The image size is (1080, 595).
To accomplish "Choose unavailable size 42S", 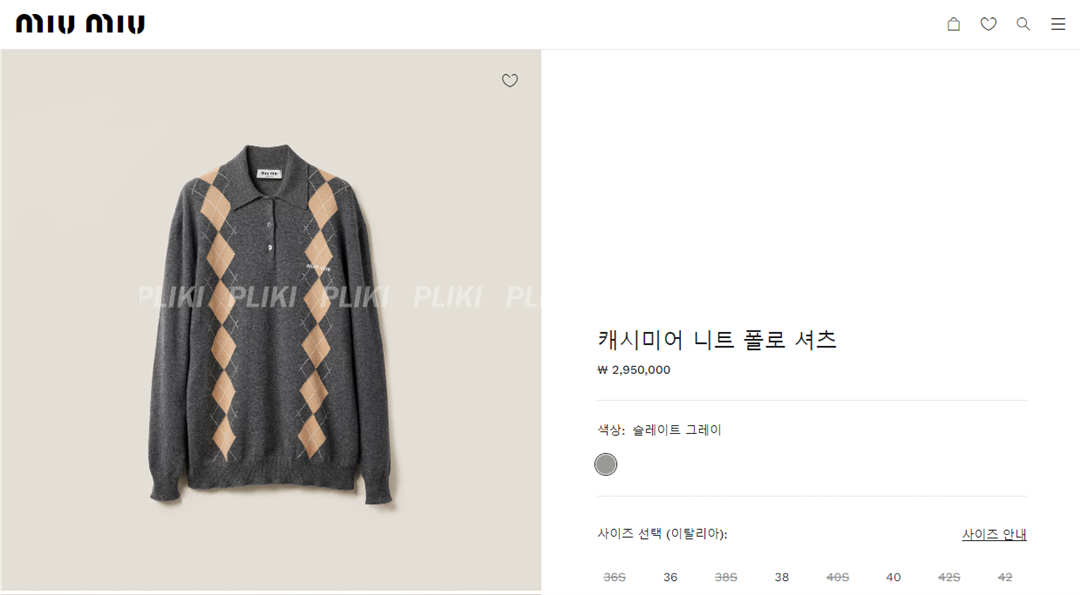I will pos(949,577).
